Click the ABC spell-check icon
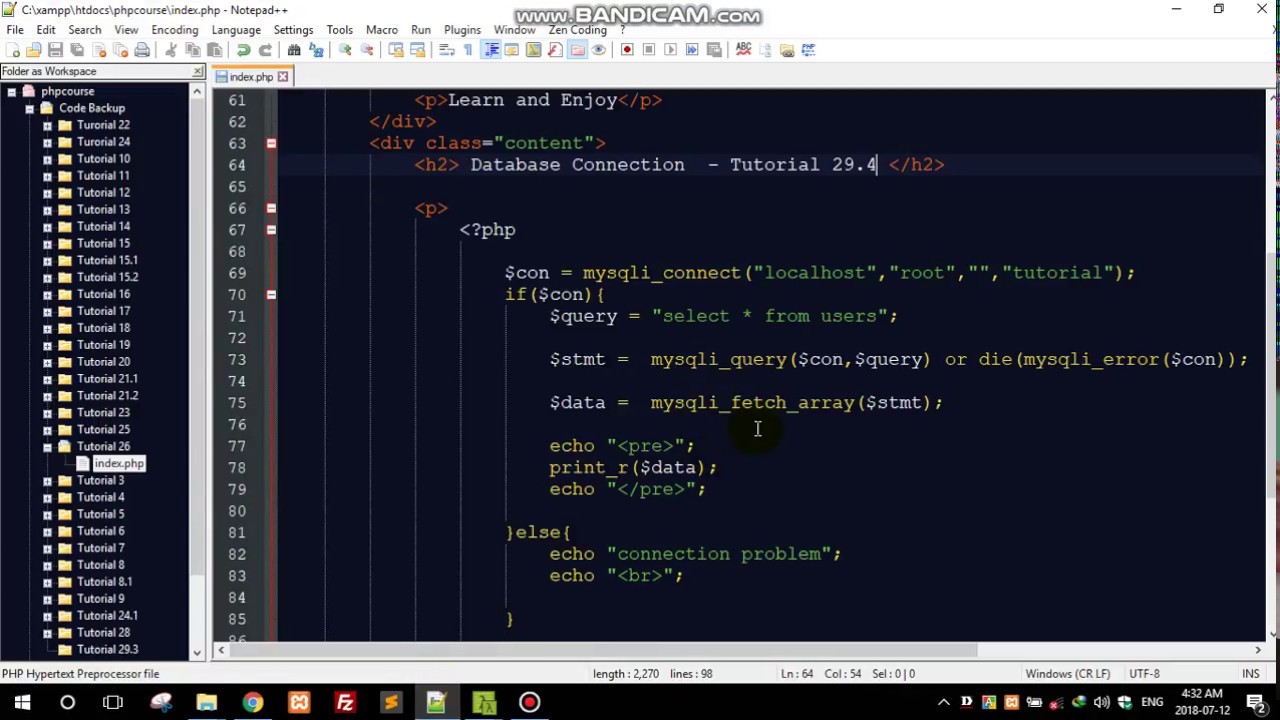 (743, 50)
